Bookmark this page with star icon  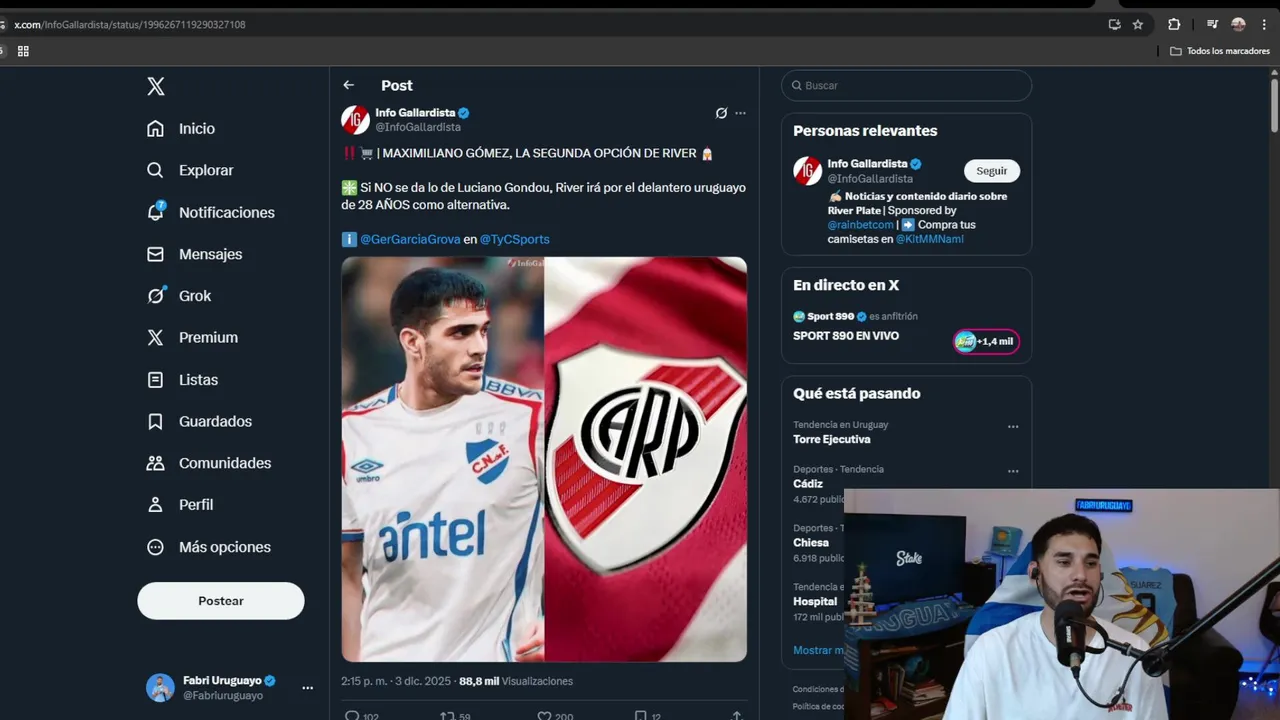point(1138,24)
